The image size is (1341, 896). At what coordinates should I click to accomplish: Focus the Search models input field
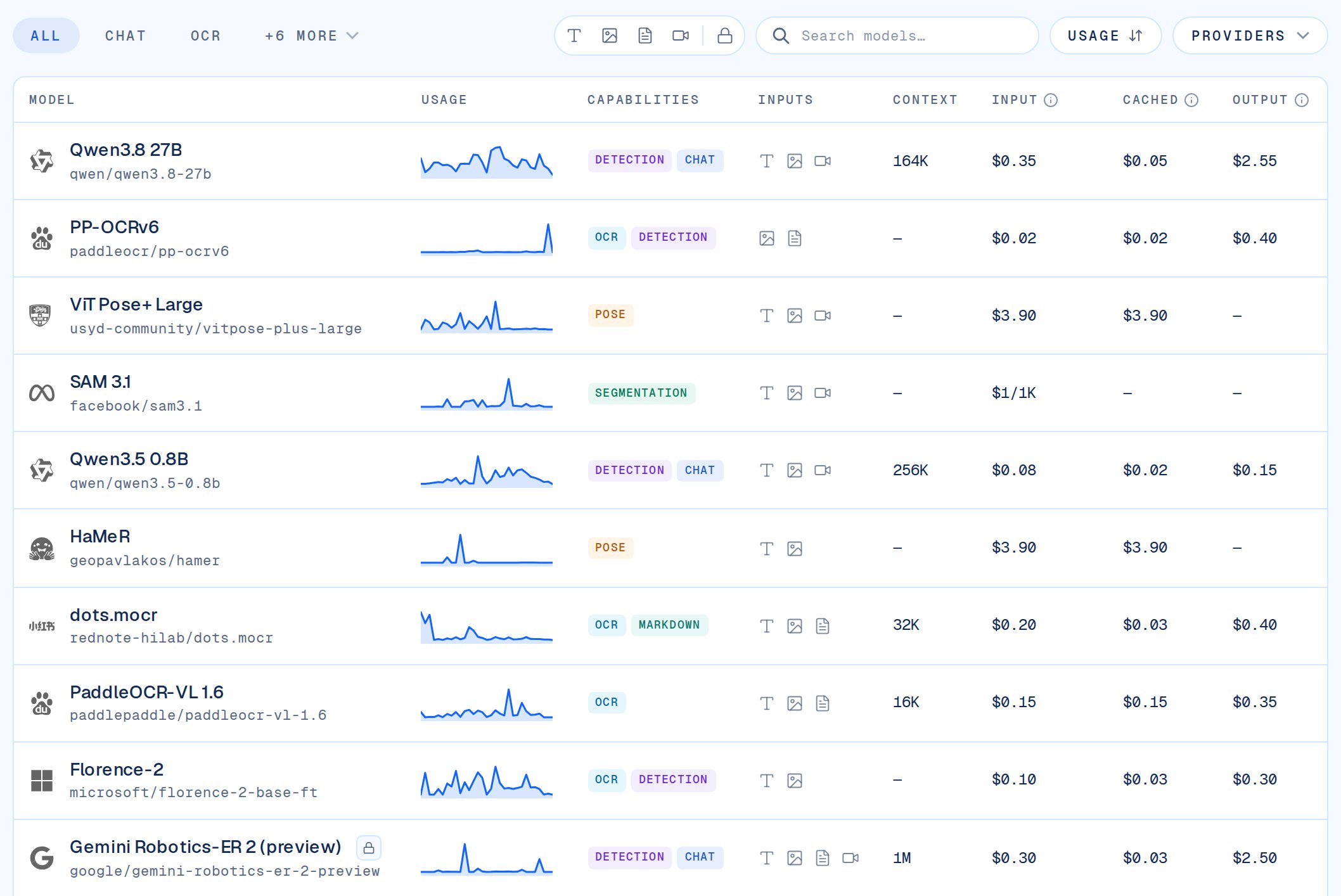click(x=897, y=35)
